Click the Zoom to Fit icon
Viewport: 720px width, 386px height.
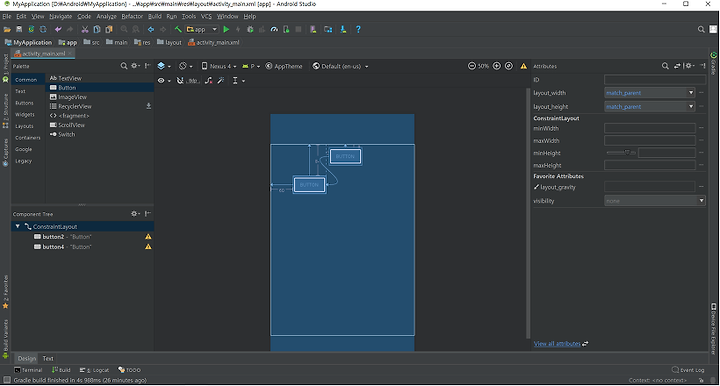tap(509, 66)
